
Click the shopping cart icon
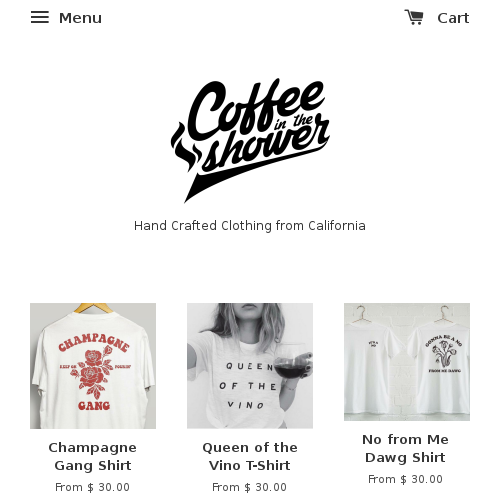[x=414, y=17]
